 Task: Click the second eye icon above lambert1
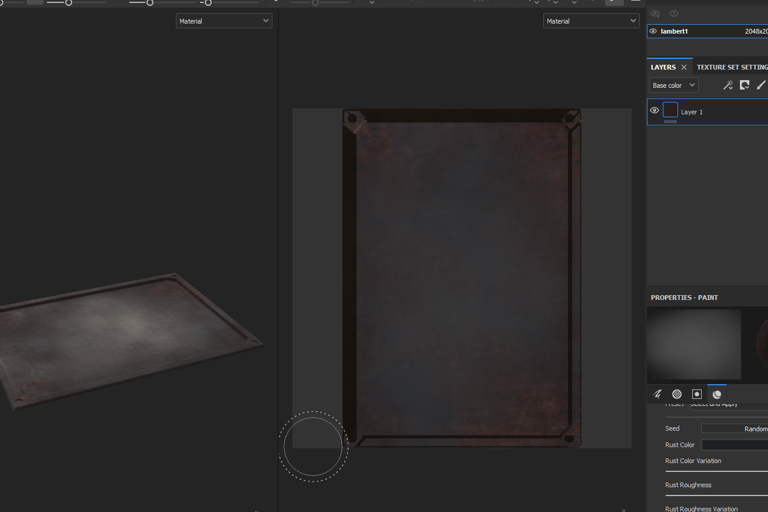674,14
